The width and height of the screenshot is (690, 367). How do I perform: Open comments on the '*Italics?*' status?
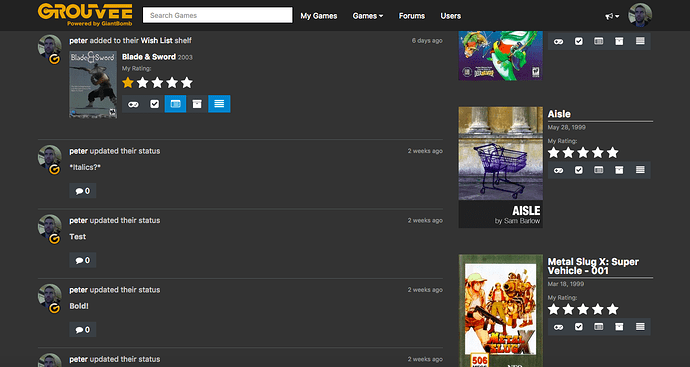pyautogui.click(x=83, y=191)
